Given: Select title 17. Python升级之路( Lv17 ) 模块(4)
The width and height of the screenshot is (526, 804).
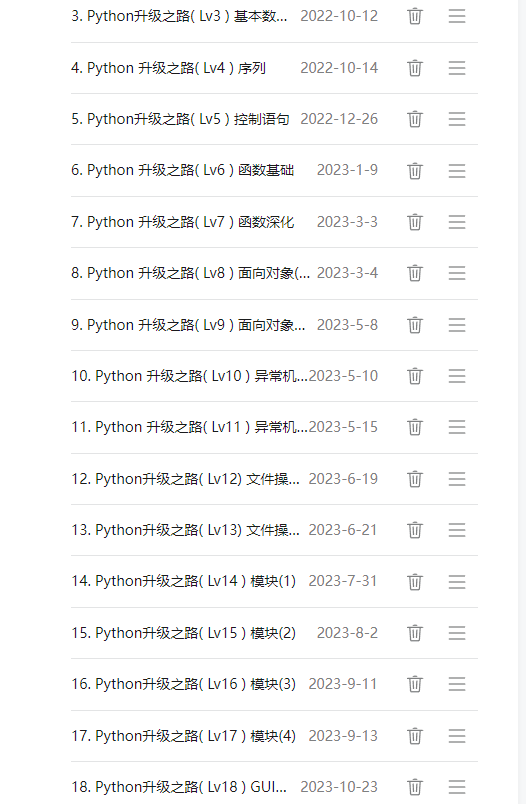Looking at the screenshot, I should 184,736.
